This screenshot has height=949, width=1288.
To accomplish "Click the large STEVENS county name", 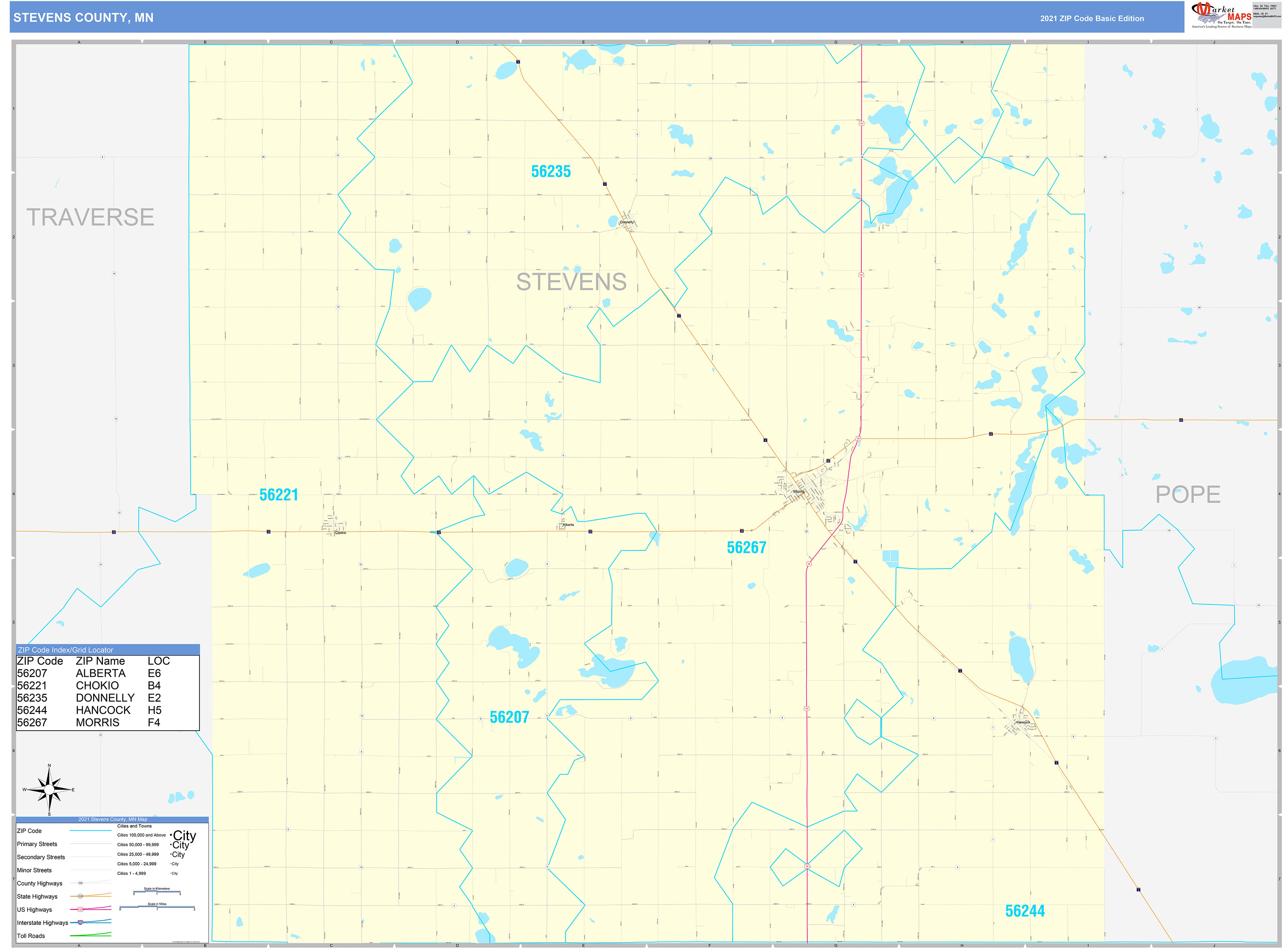I will pos(571,282).
